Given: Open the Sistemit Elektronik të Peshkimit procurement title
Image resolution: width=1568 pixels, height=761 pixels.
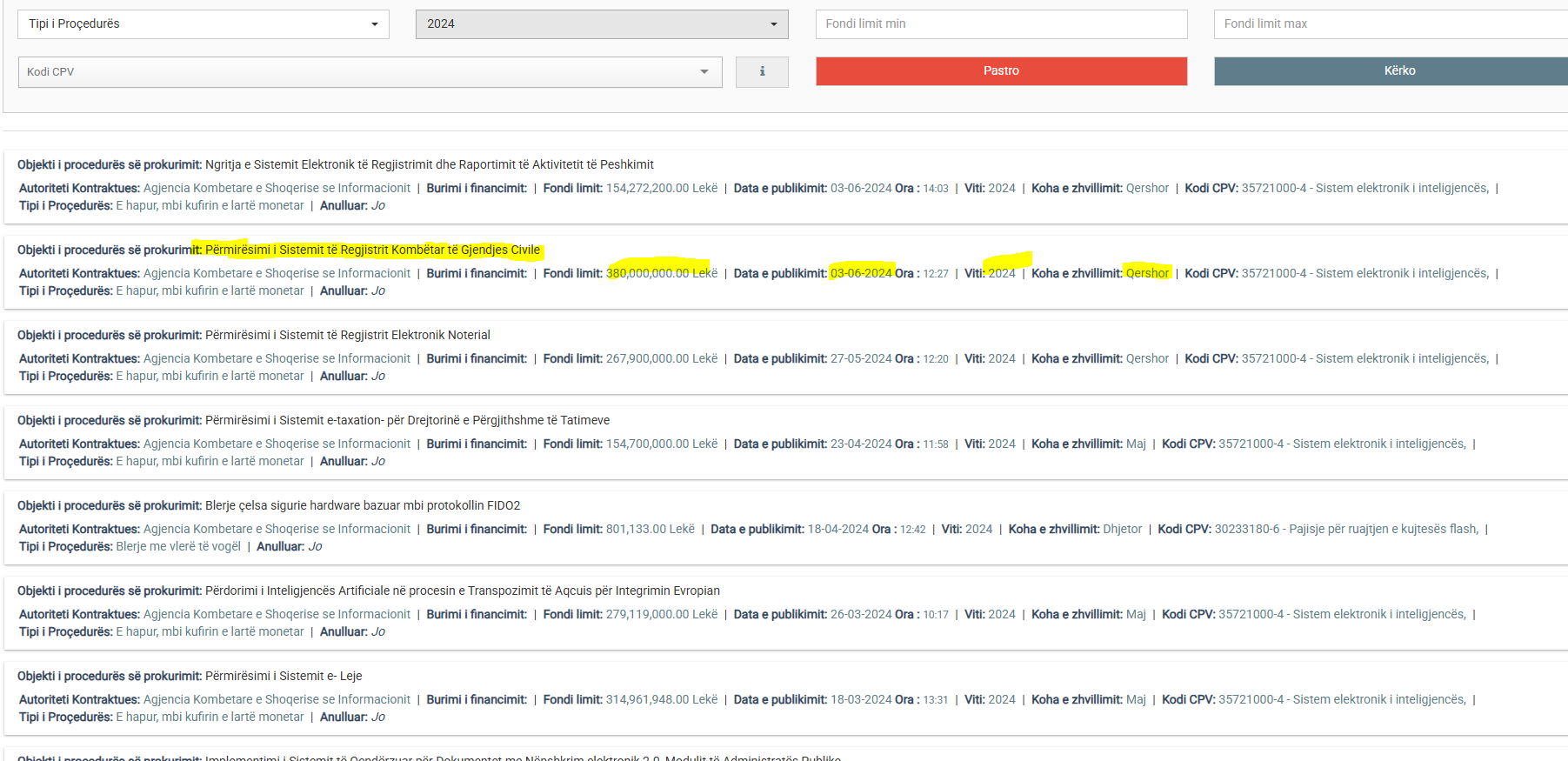Looking at the screenshot, I should click(429, 164).
